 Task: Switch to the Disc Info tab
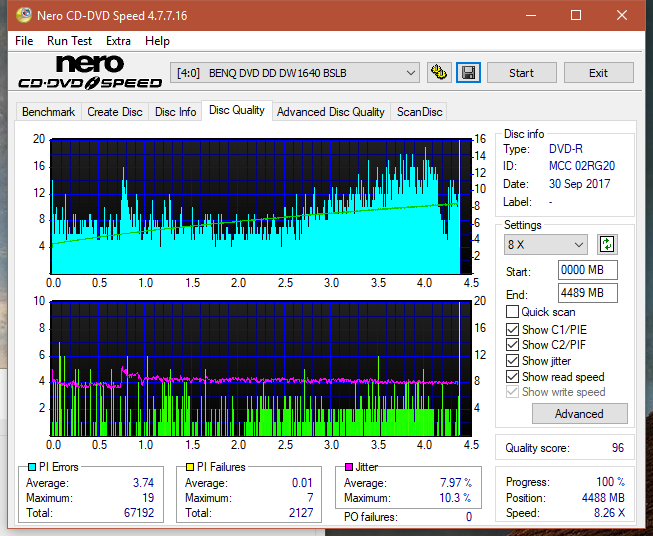(175, 112)
